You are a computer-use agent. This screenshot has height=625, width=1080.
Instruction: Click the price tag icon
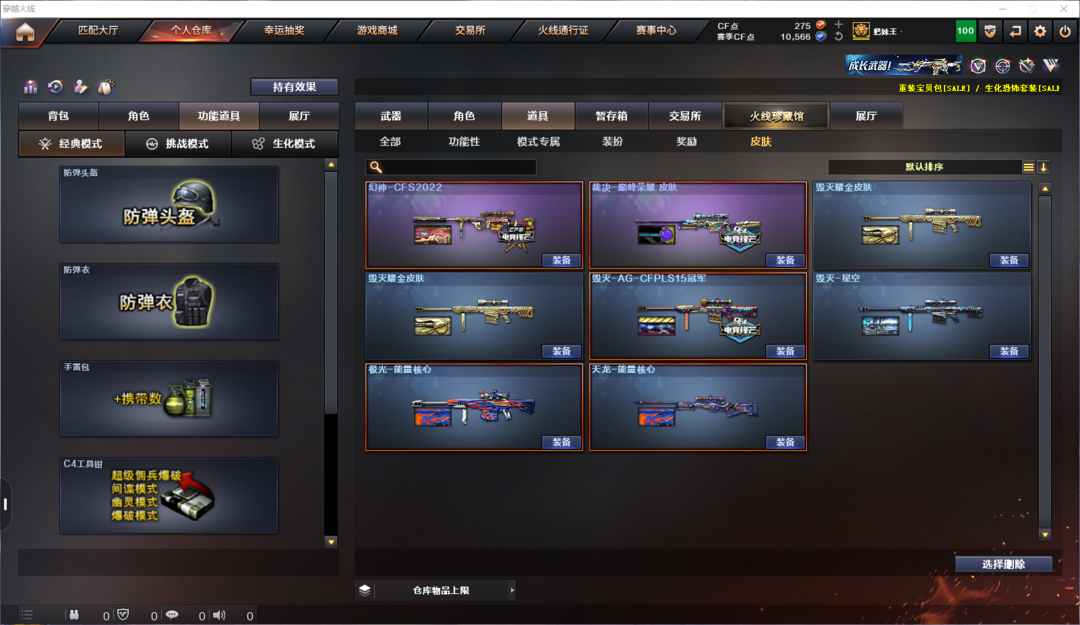tap(105, 87)
